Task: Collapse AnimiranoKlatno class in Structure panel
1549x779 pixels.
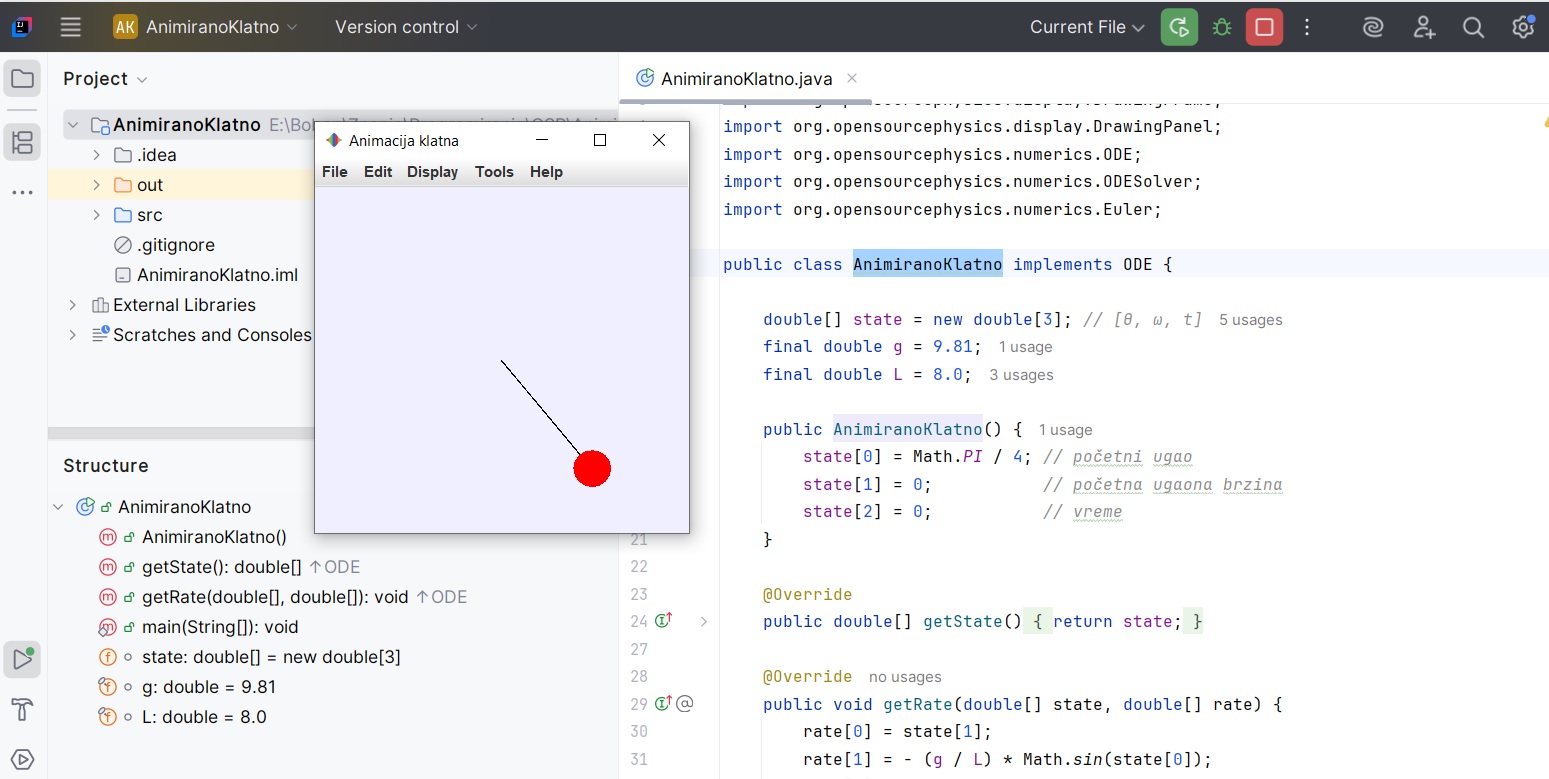Action: pos(59,507)
